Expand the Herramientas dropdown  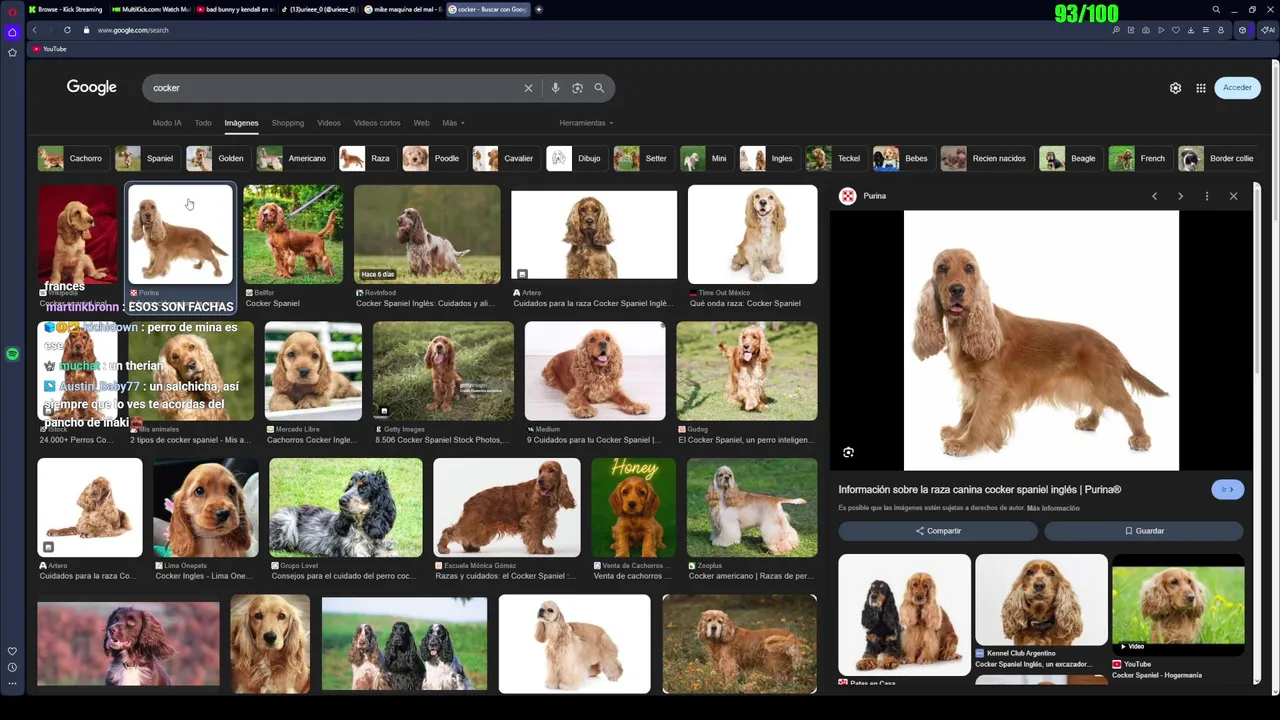(586, 123)
